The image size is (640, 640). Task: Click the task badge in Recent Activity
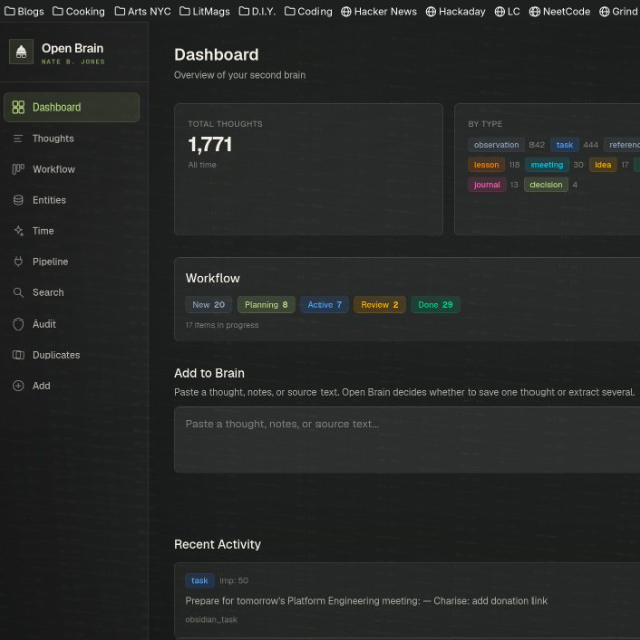pyautogui.click(x=200, y=581)
